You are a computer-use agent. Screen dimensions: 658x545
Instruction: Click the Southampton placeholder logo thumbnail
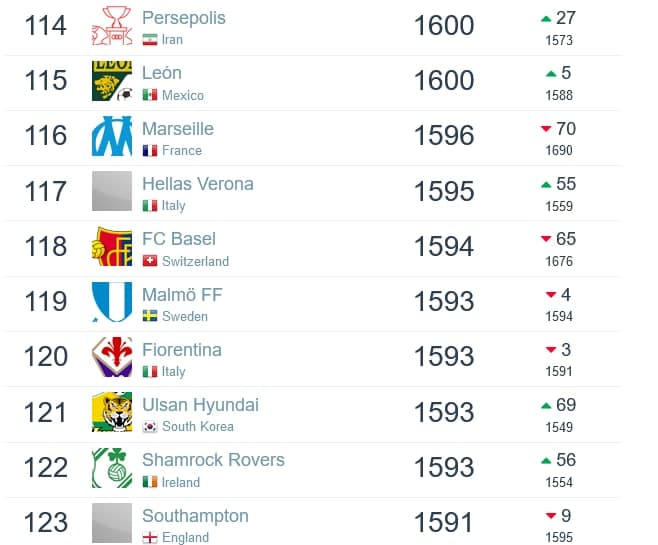click(112, 523)
